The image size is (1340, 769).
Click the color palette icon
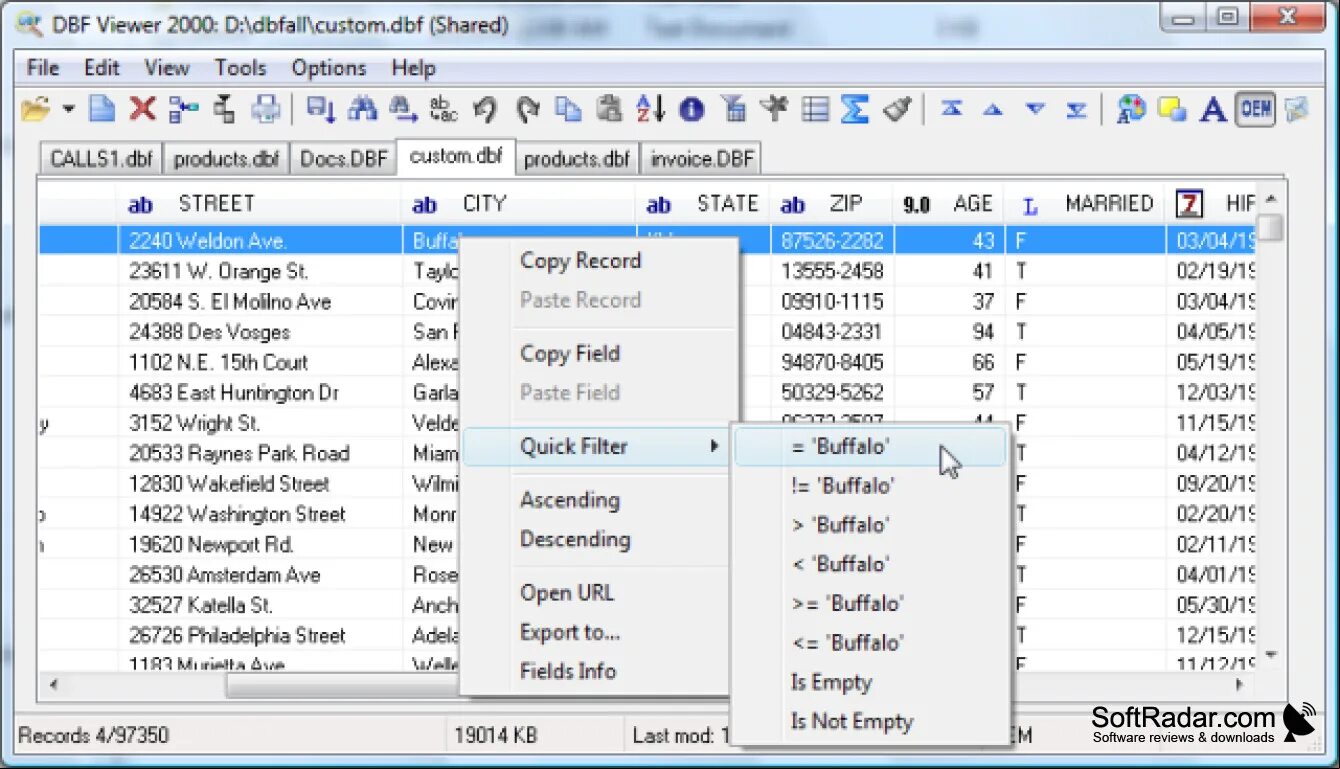click(x=1131, y=109)
